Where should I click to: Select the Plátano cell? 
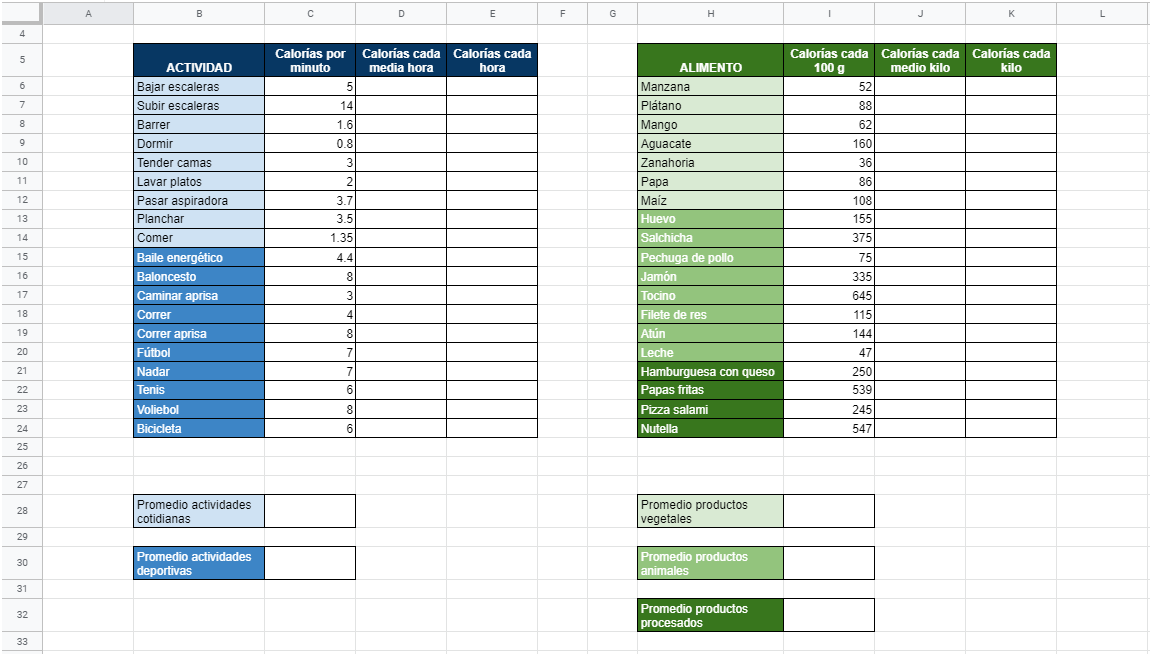[x=711, y=106]
